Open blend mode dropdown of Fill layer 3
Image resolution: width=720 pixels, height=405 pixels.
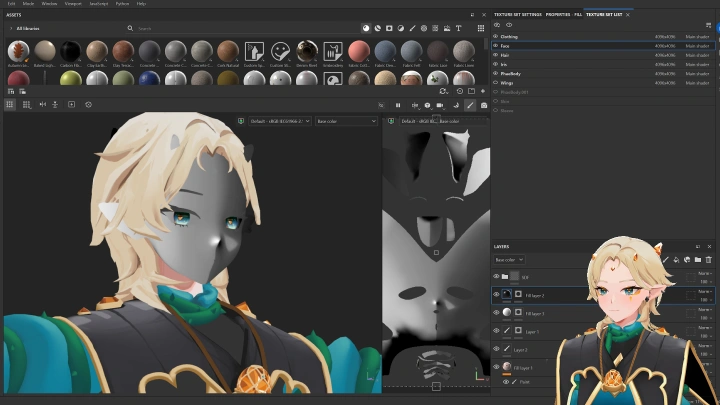click(x=704, y=309)
